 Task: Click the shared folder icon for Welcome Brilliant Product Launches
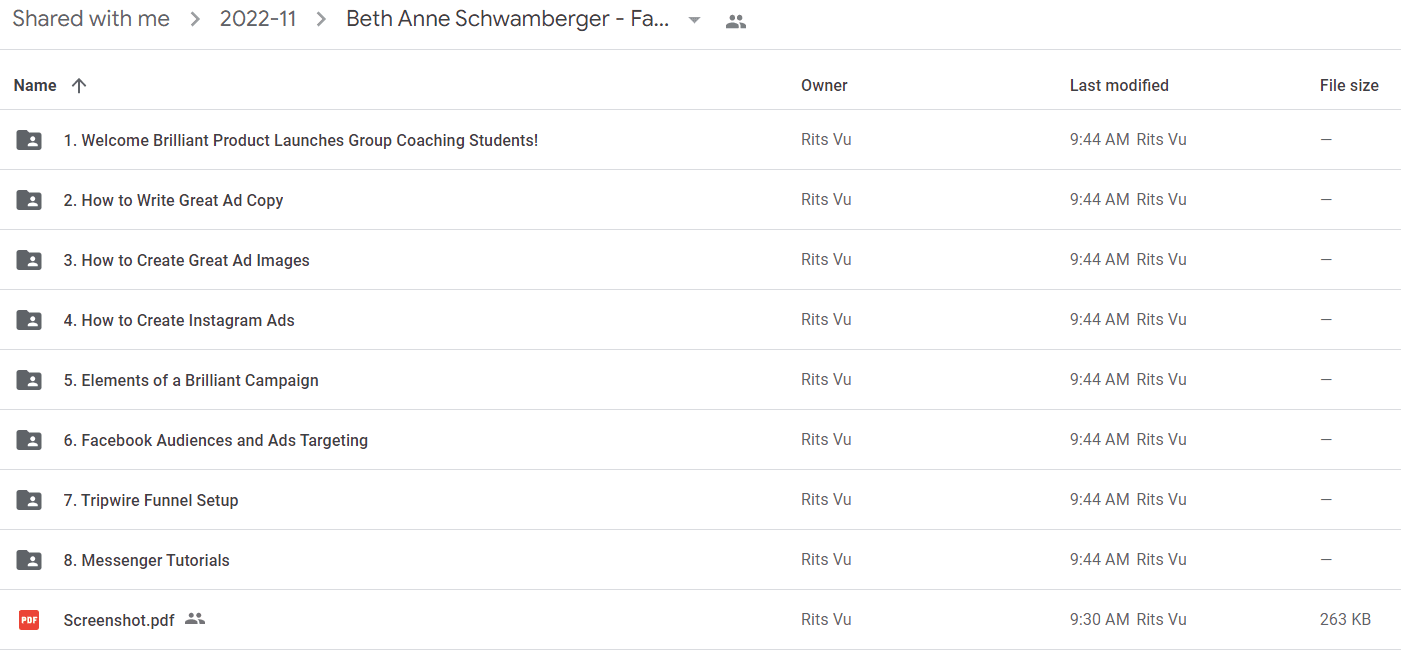[29, 140]
